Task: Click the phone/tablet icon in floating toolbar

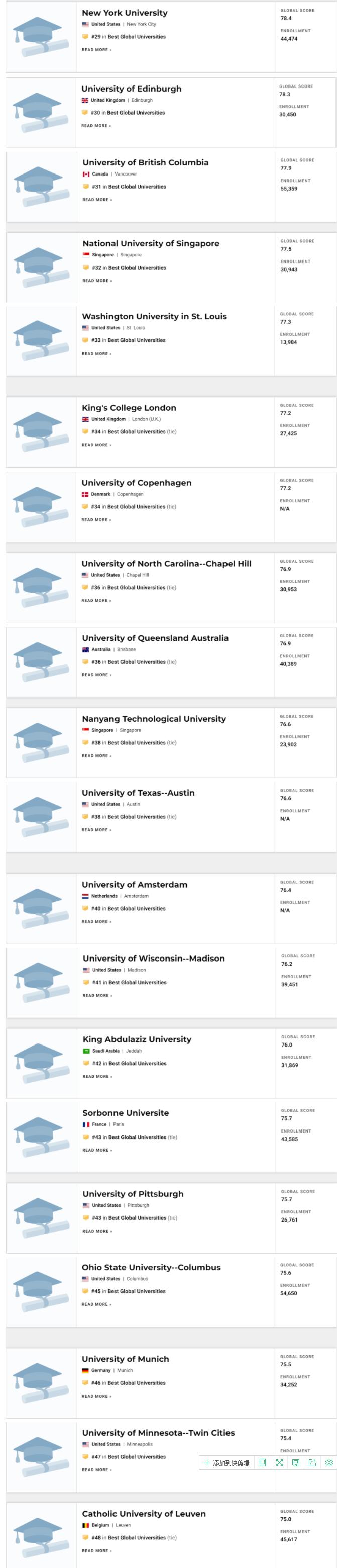Action: [263, 1463]
